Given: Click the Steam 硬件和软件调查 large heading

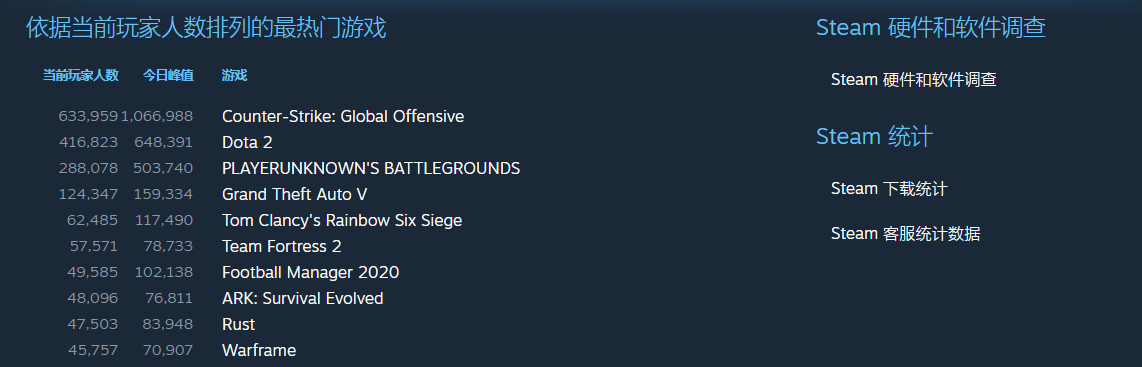Looking at the screenshot, I should tap(931, 28).
